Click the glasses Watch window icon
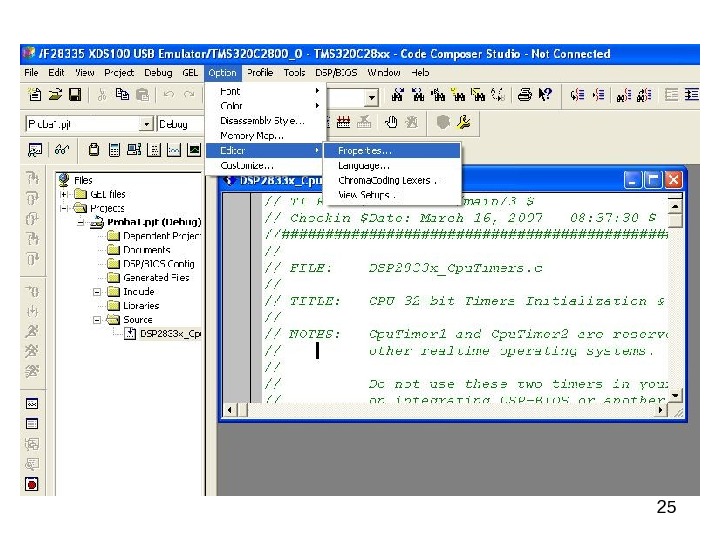Screen dimensions: 720x540 tap(62, 150)
